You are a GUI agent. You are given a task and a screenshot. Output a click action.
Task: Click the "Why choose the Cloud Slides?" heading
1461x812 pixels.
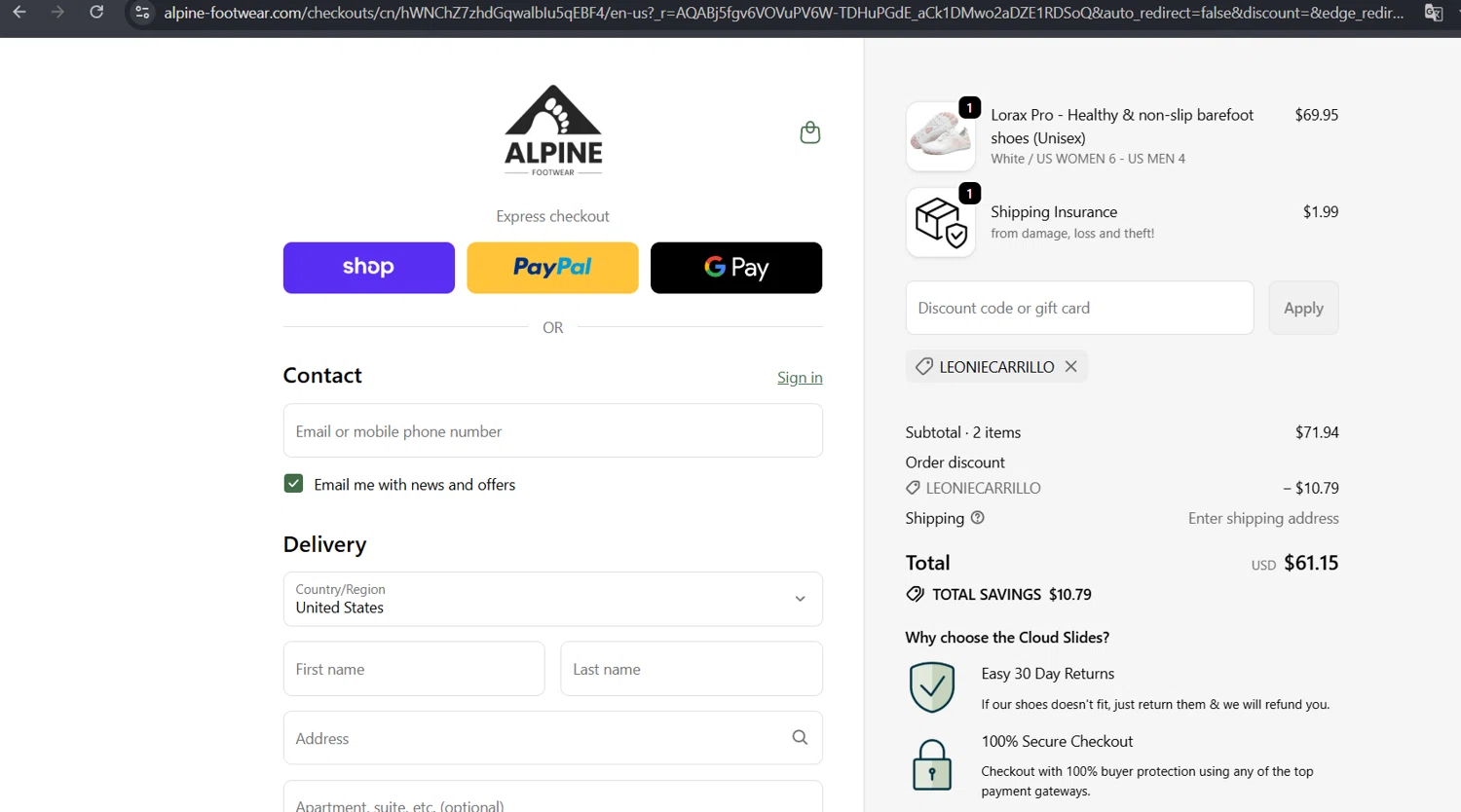click(x=1007, y=638)
